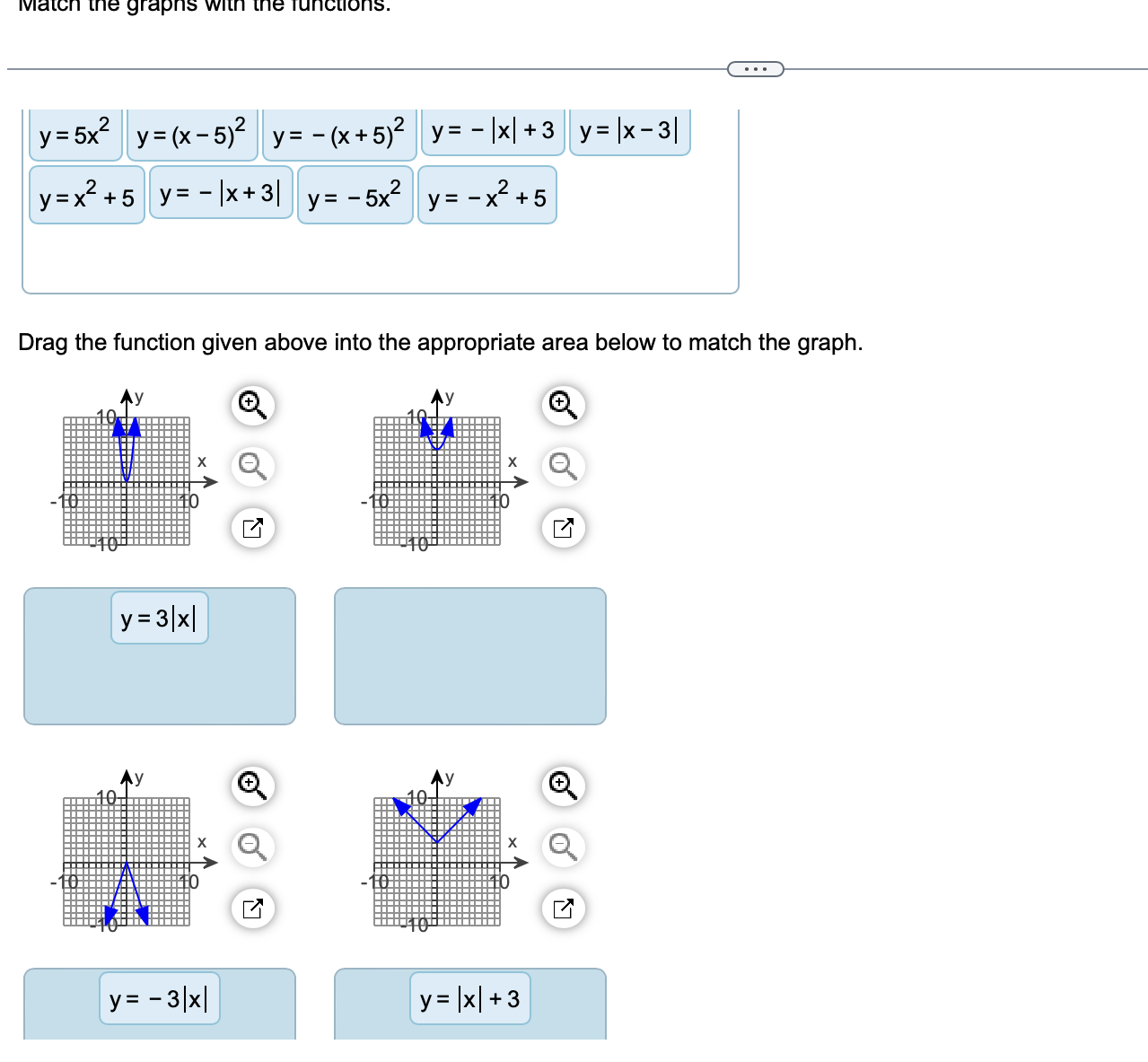Click zoom-out magnifier beside the first graph
Image resolution: width=1148 pixels, height=1062 pixels.
(x=252, y=466)
